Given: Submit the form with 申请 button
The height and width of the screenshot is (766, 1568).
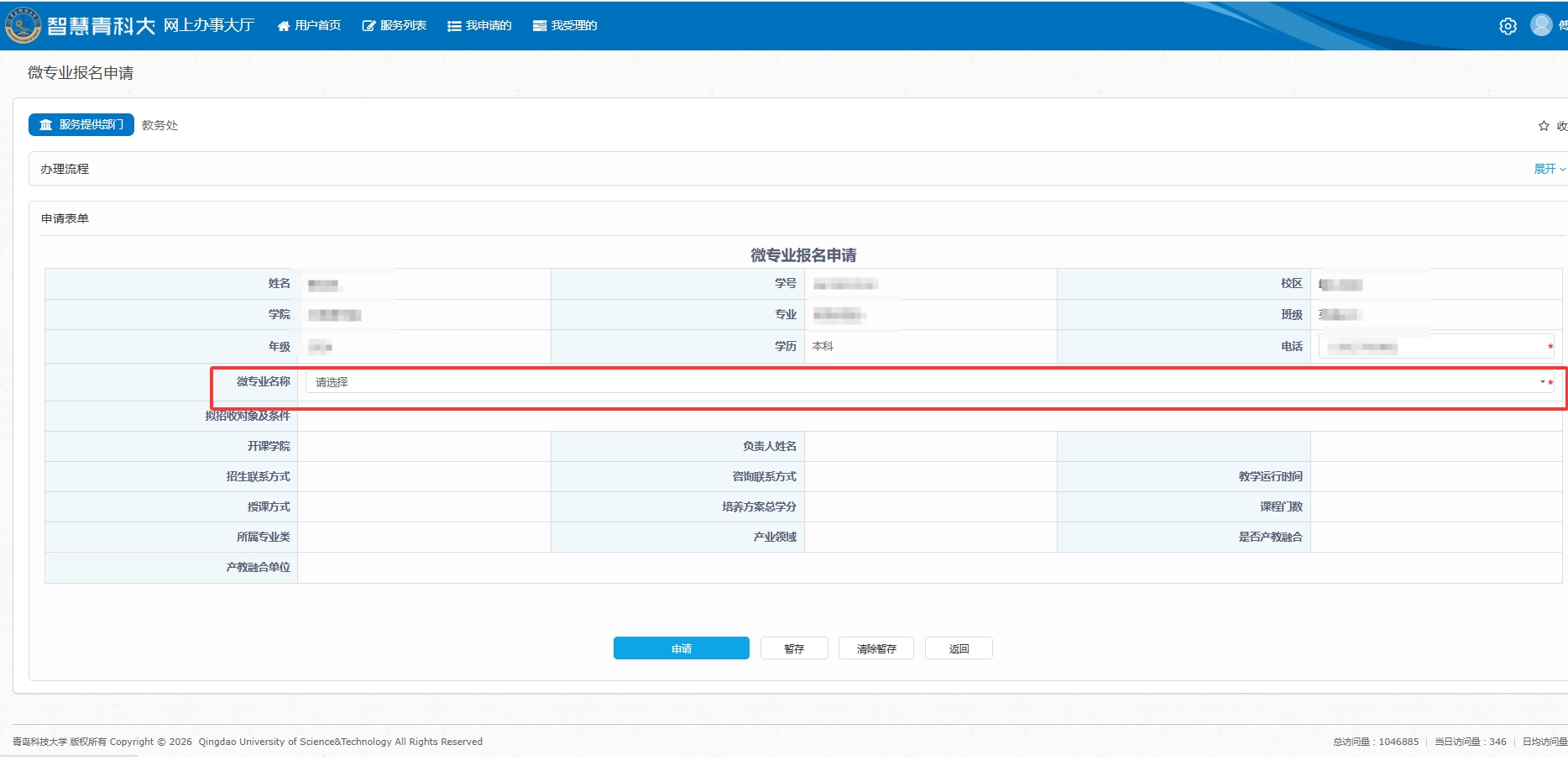Looking at the screenshot, I should pos(681,648).
